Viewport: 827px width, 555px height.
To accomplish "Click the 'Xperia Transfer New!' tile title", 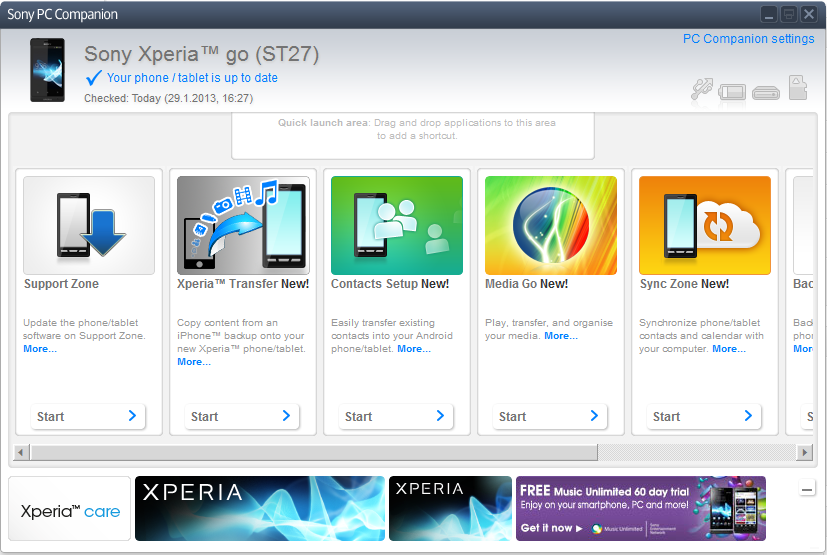I will tap(243, 284).
